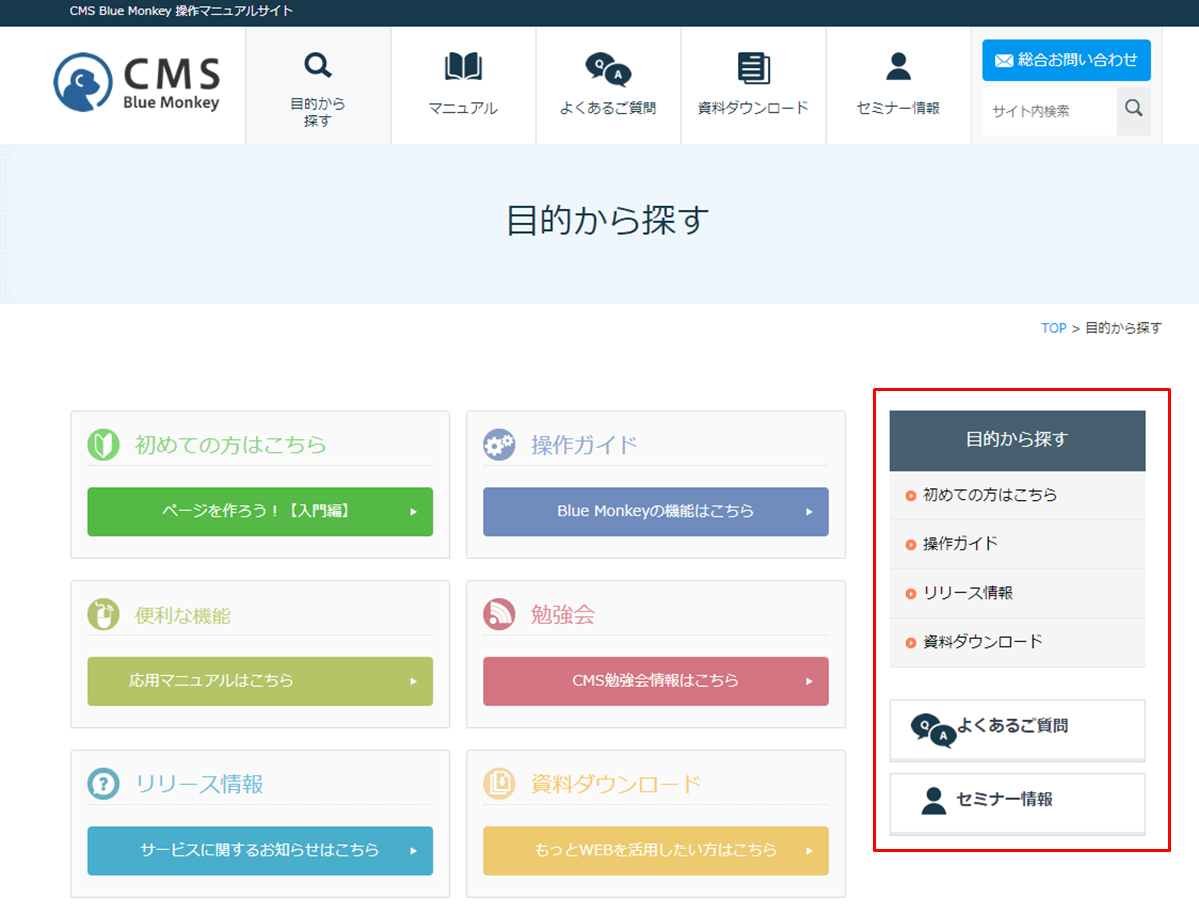The image size is (1199, 916).
Task: Click the CMS Blue Monkey logo
Action: click(136, 82)
